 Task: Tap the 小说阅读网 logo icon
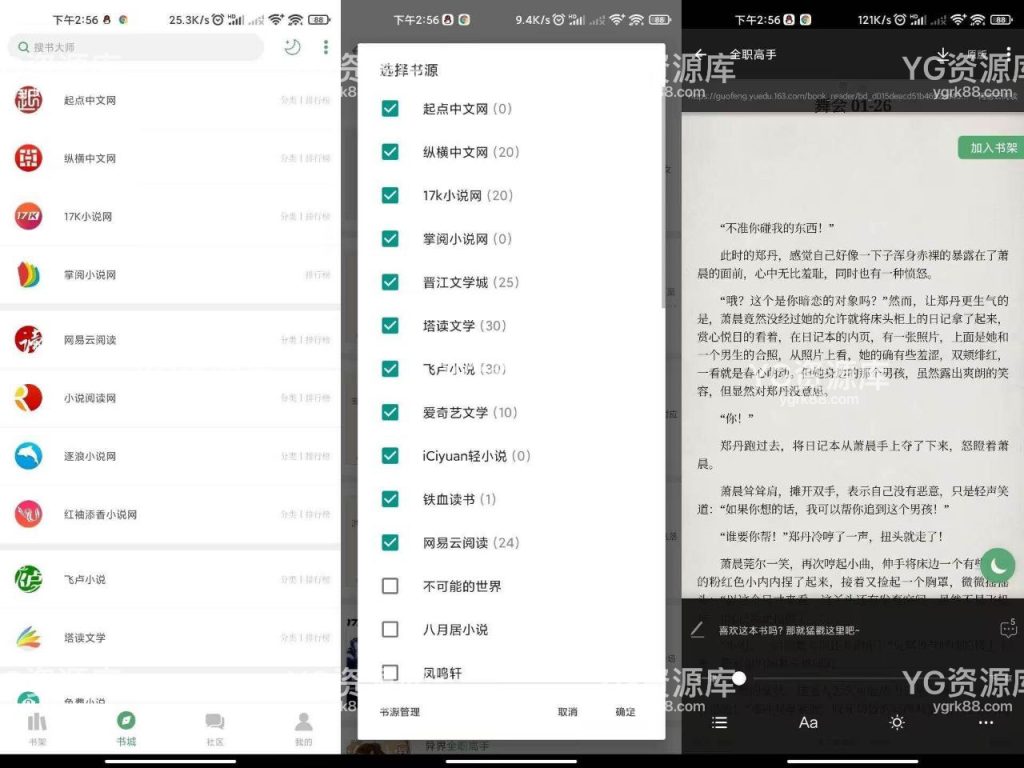28,398
